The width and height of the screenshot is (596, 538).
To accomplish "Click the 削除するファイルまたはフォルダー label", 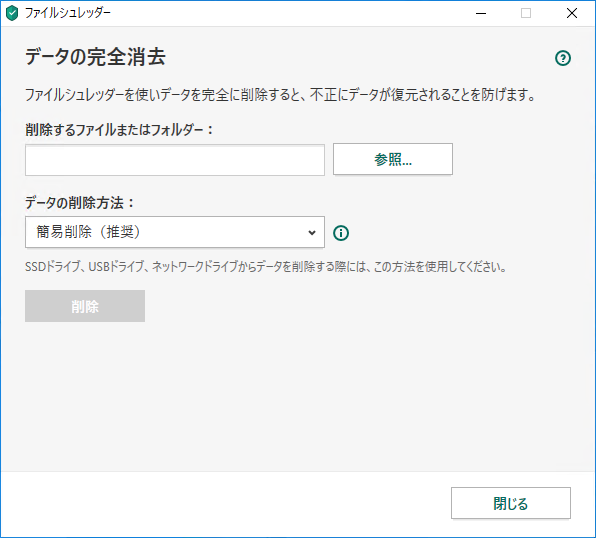I will pos(119,130).
